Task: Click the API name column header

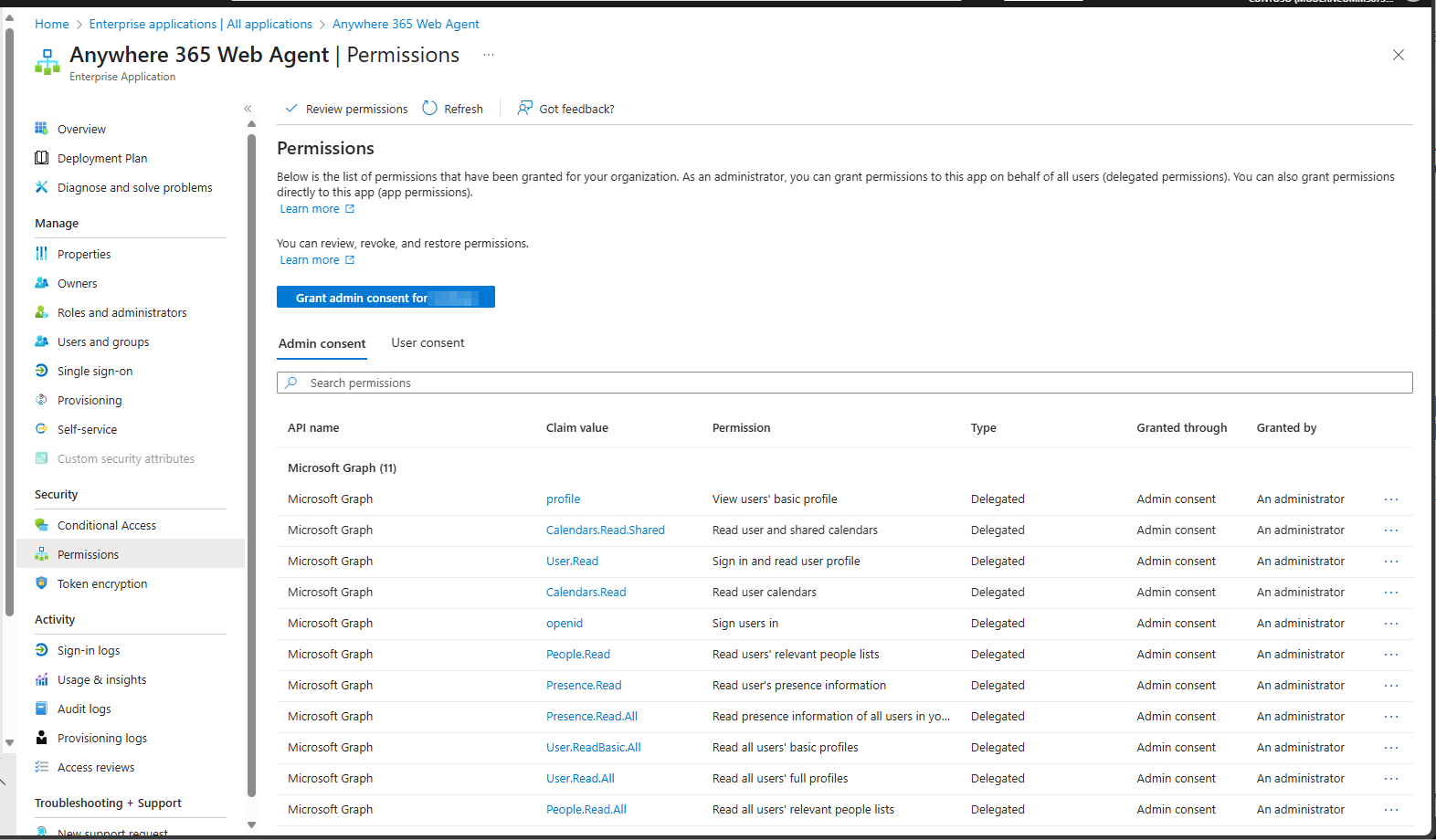Action: [313, 427]
